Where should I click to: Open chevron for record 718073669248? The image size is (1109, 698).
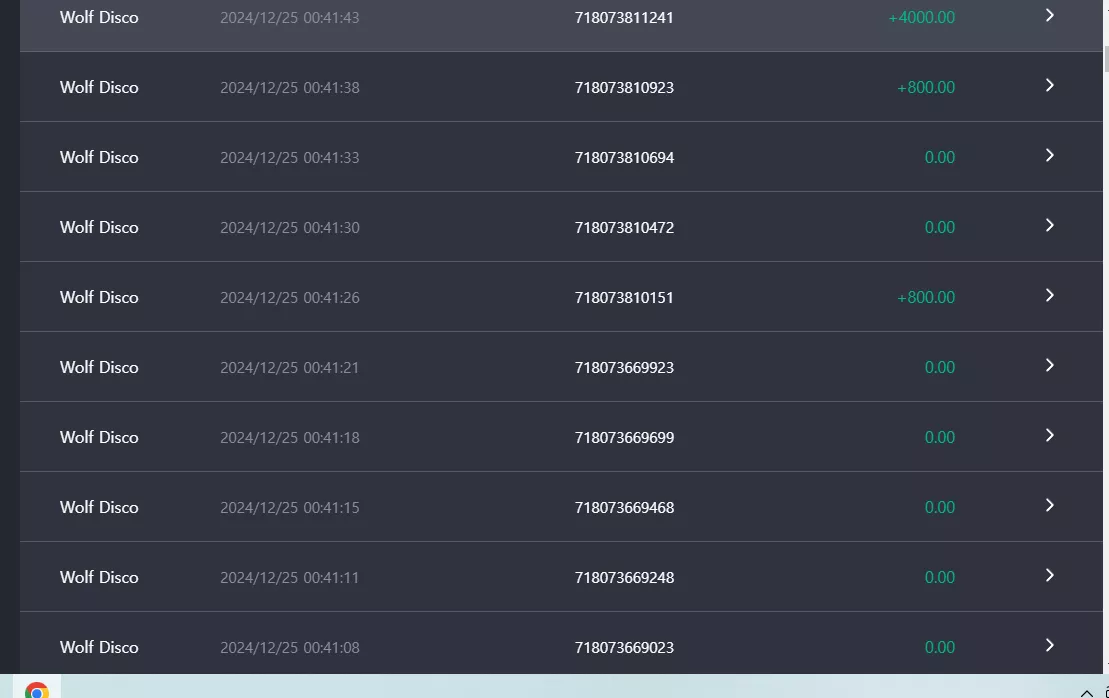1050,576
